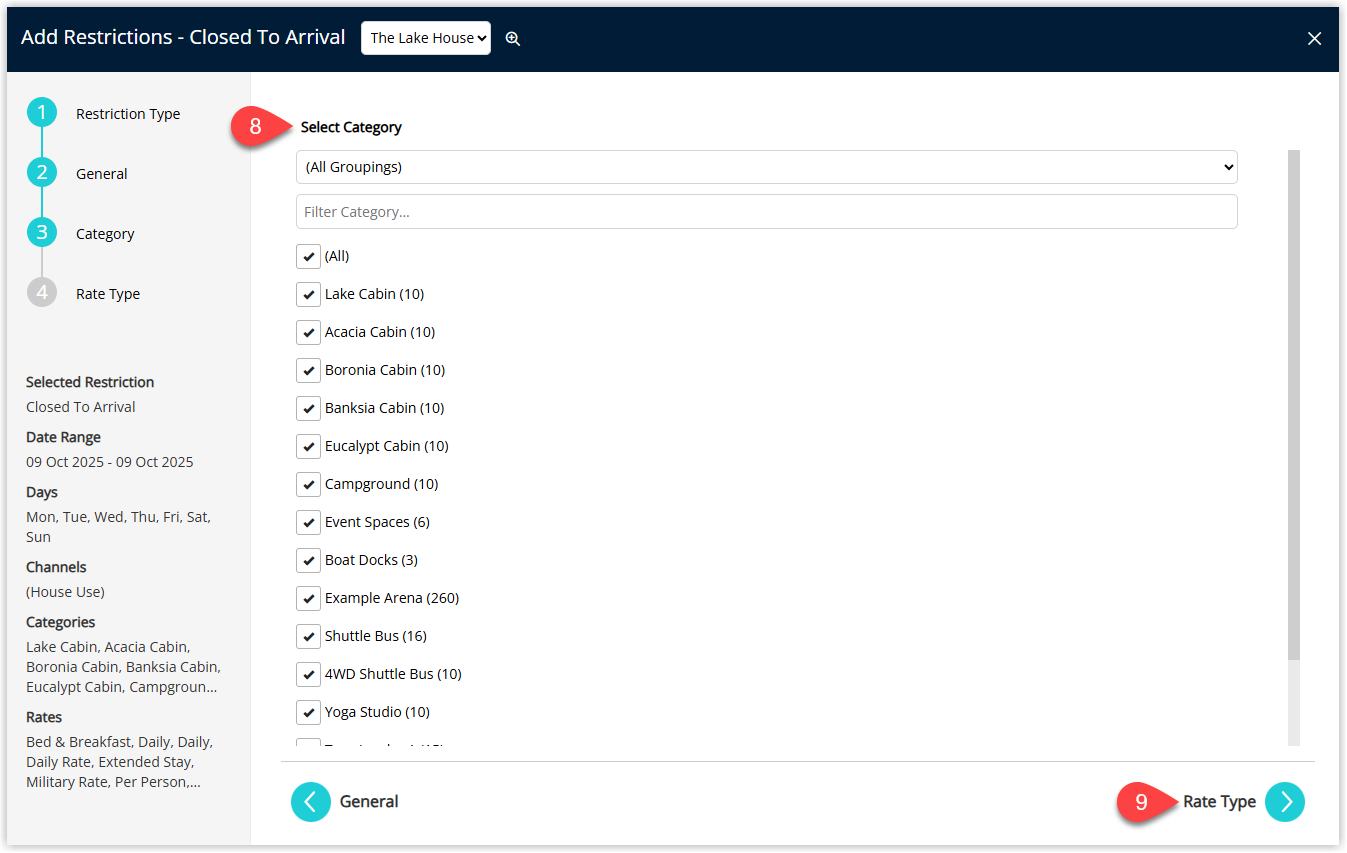Close the Add Restrictions dialog

[x=1315, y=38]
